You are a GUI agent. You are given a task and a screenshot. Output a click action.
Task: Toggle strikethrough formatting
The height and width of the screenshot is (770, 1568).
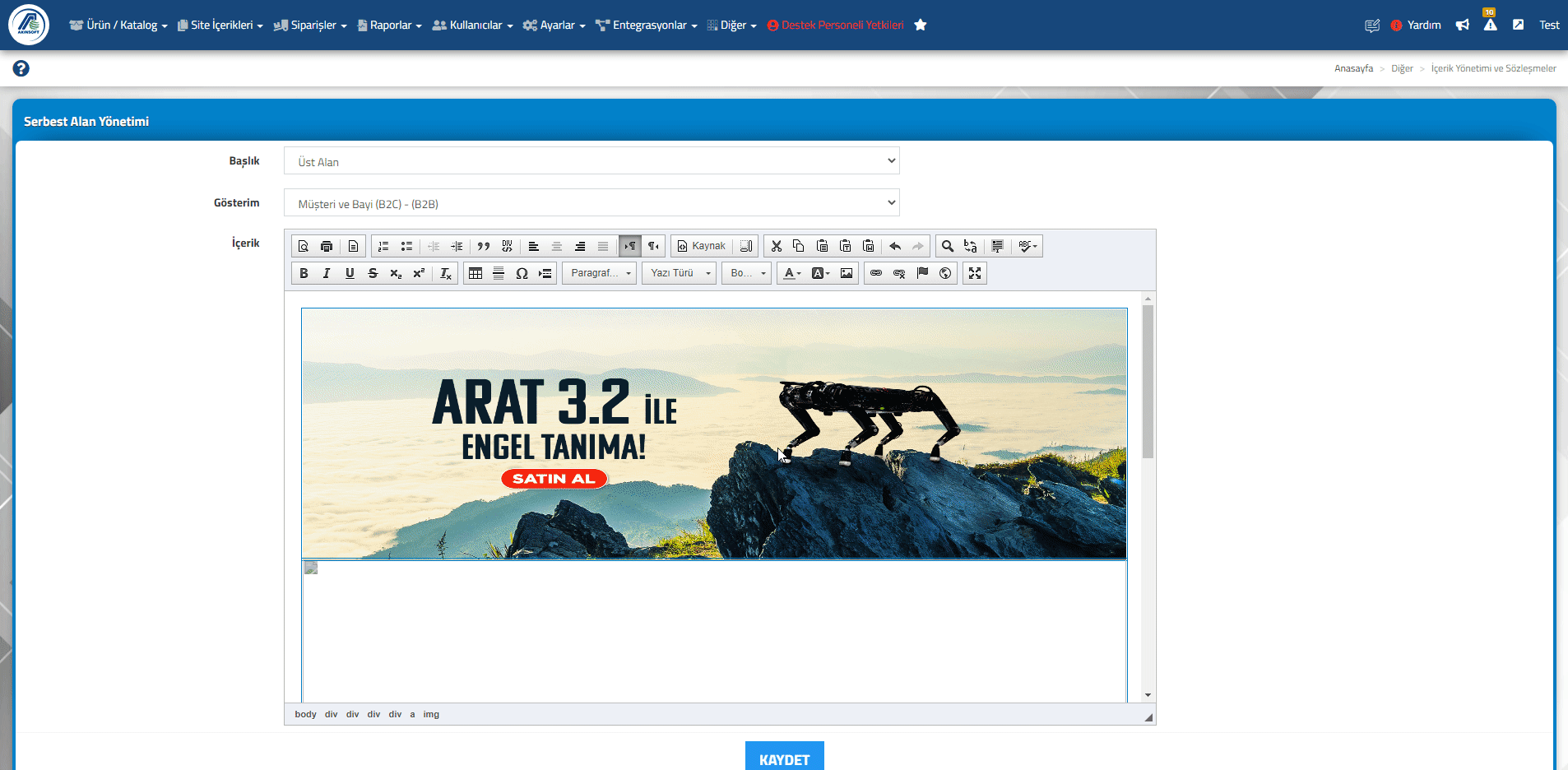(373, 273)
